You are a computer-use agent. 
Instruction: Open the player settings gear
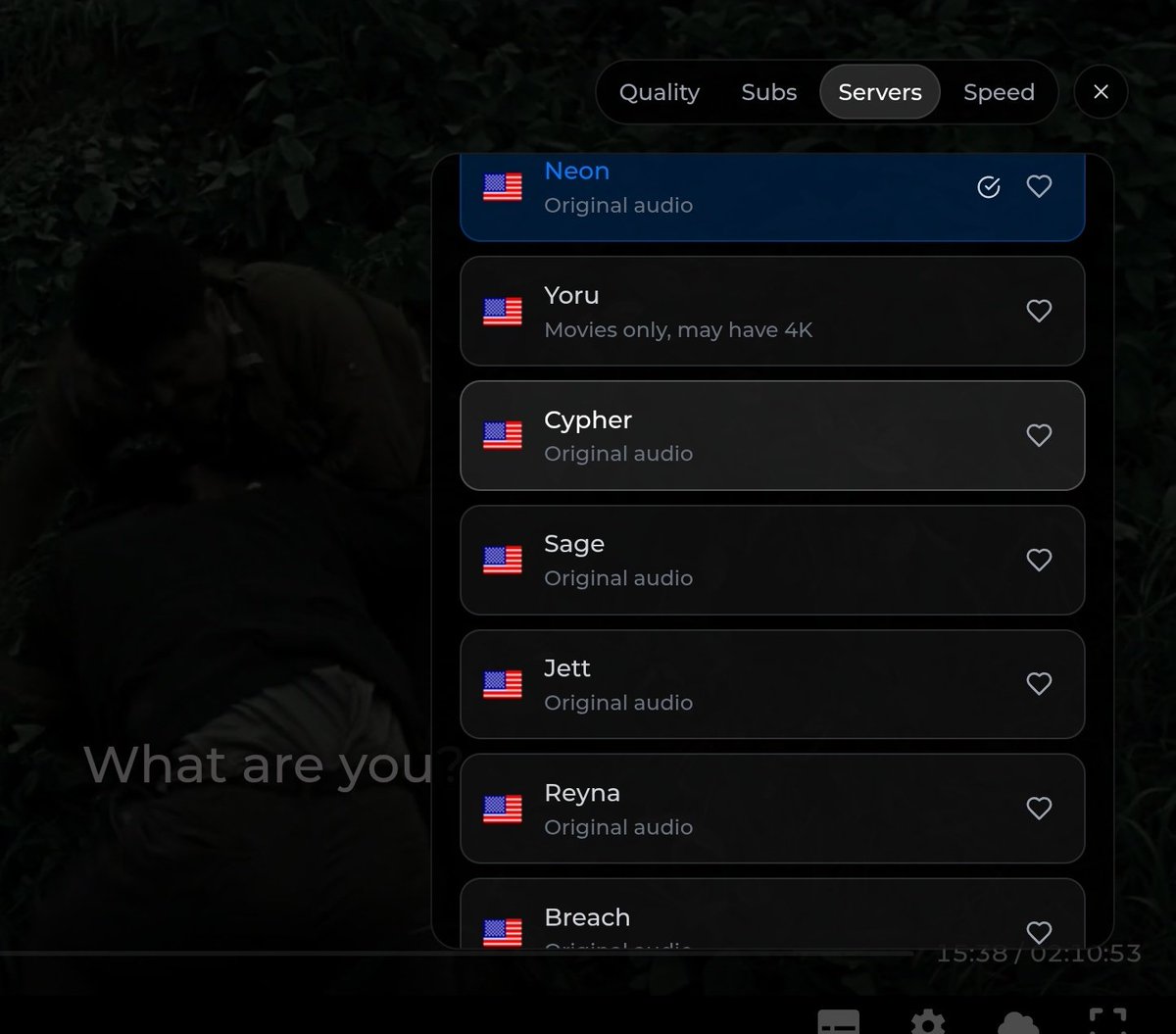(x=928, y=1022)
